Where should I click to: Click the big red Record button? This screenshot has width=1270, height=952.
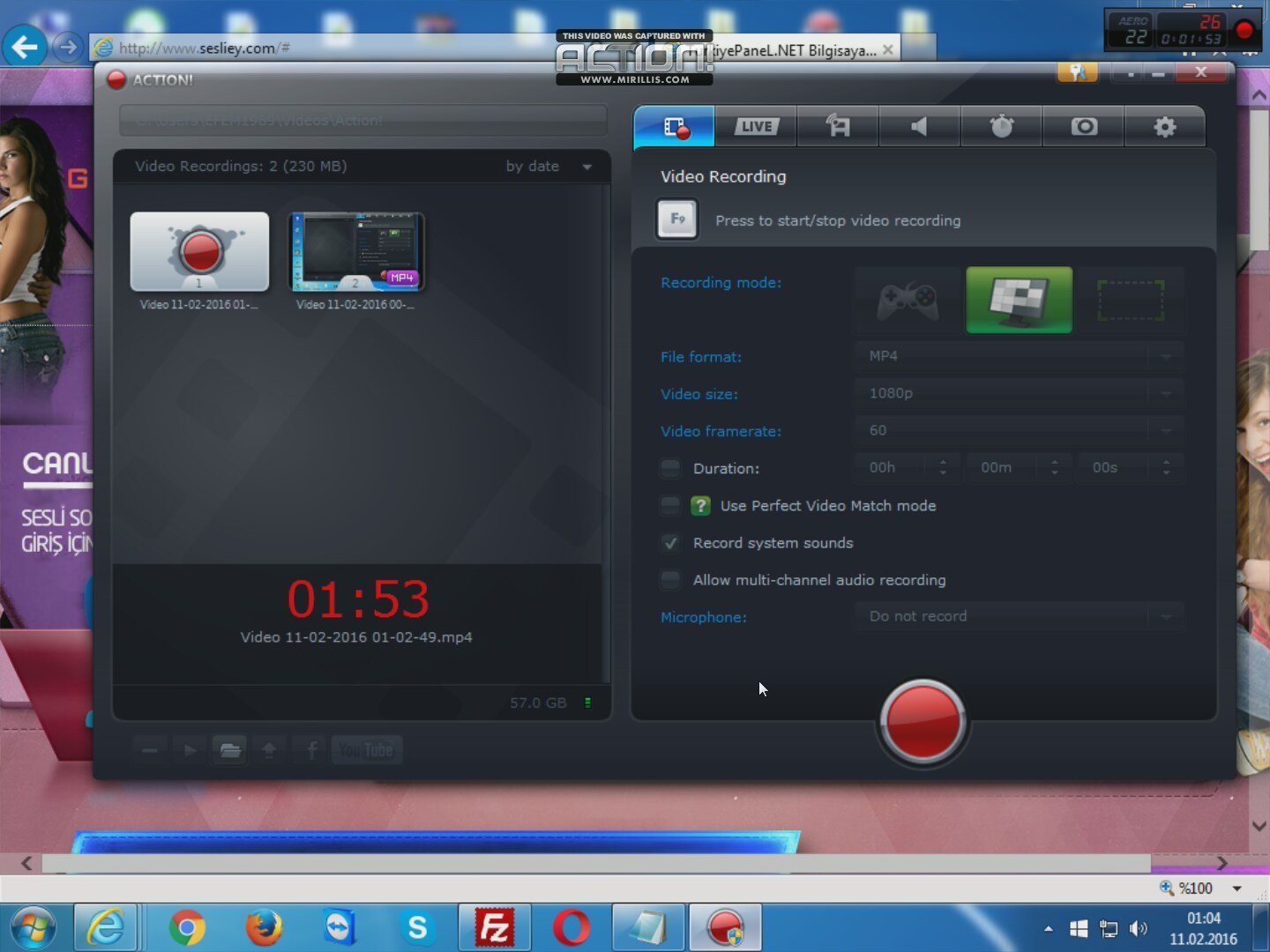923,721
